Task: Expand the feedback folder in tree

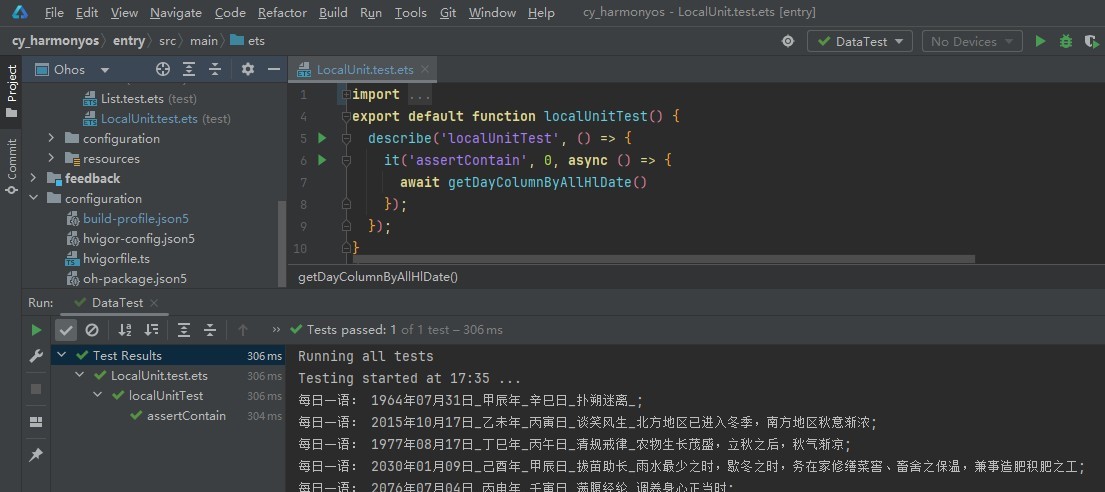Action: pyautogui.click(x=34, y=178)
